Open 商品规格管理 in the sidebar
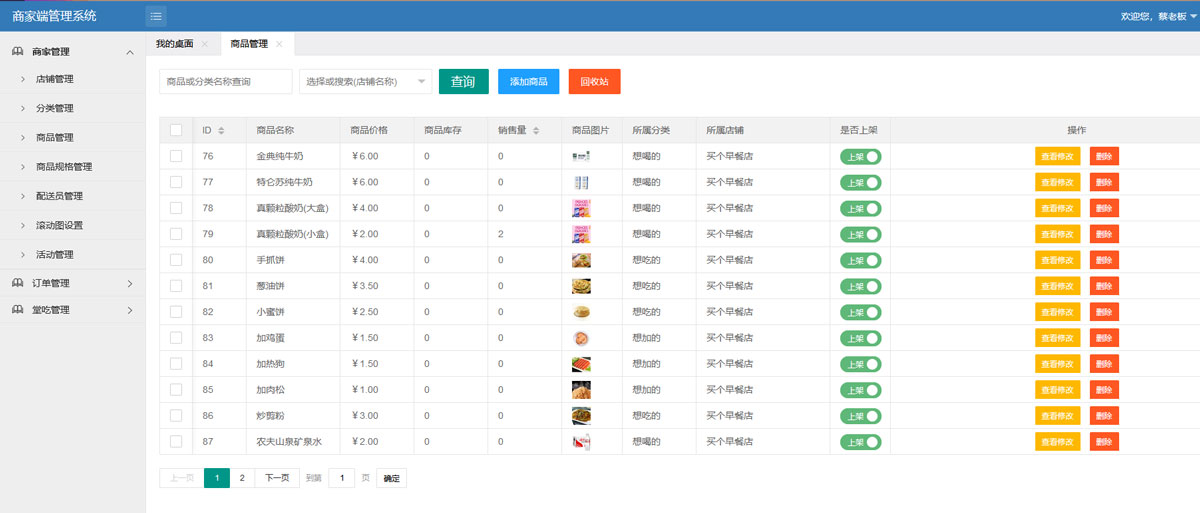 click(64, 167)
